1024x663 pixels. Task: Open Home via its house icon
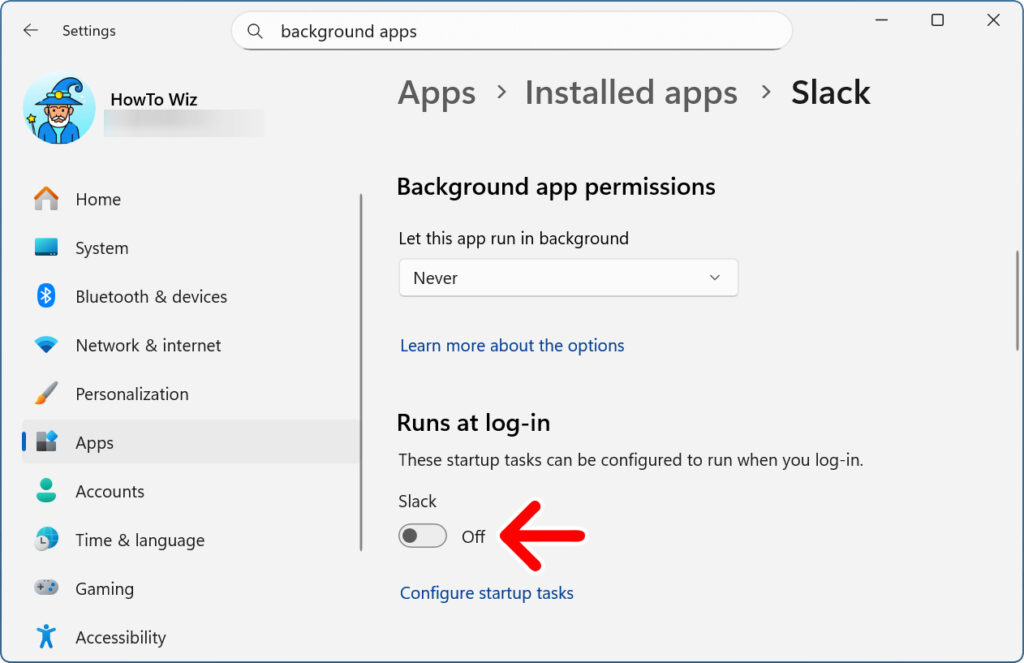coord(46,199)
